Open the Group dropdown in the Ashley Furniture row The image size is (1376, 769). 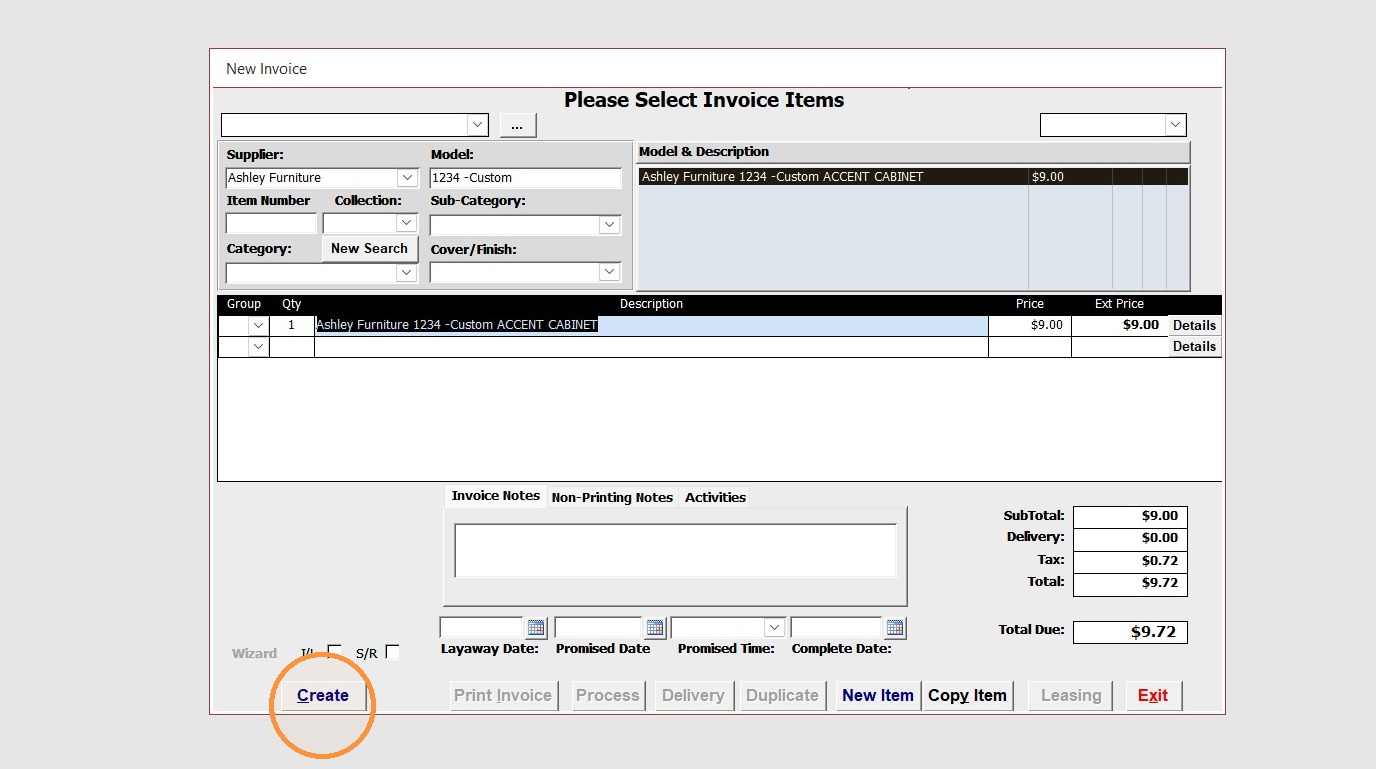(258, 326)
